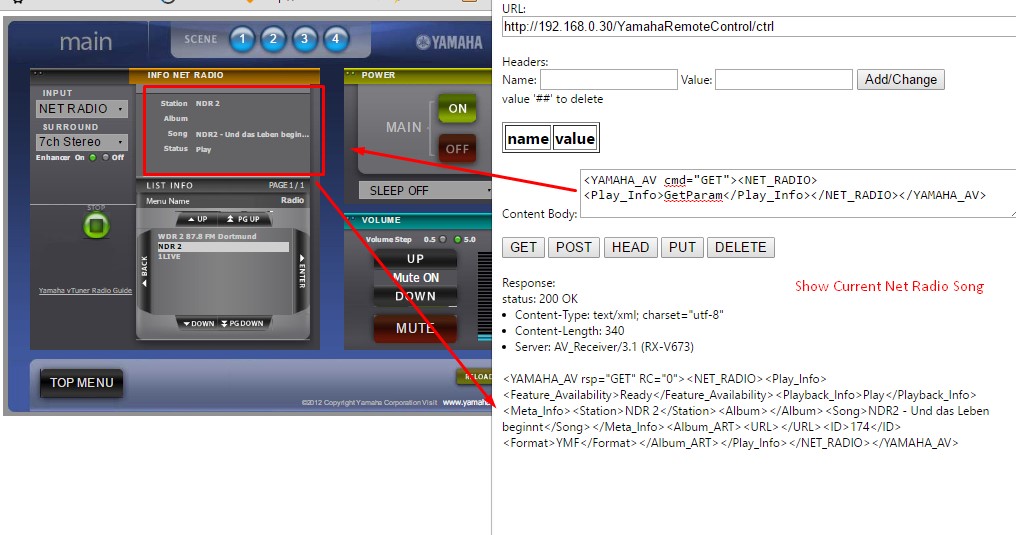The image size is (1016, 535).
Task: Select station WDR 2 87.8 FM Dortmund
Action: (207, 236)
